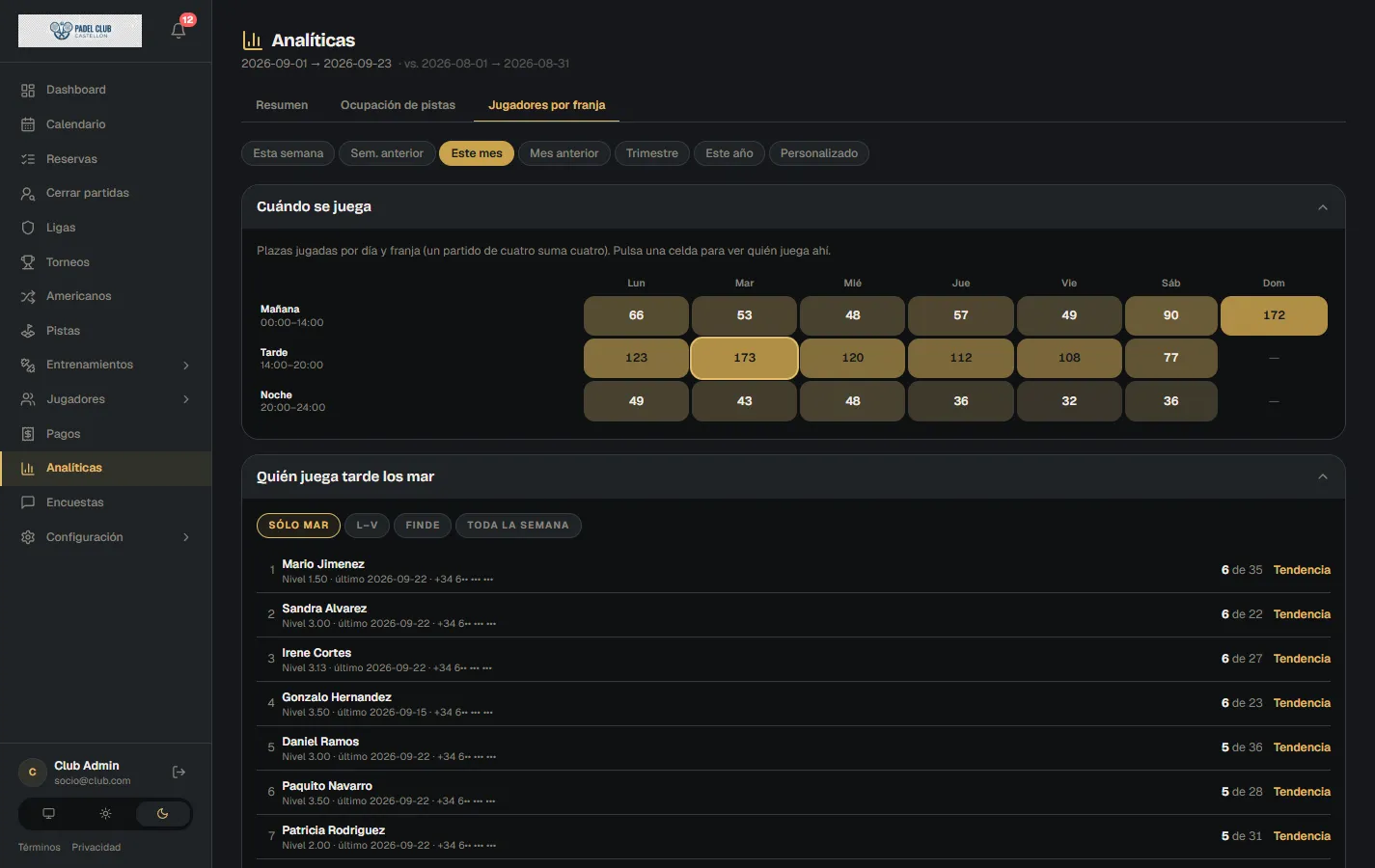Screen dimensions: 1375x868
Task: Click Tuesday afternoon cell 173
Action: tap(744, 358)
